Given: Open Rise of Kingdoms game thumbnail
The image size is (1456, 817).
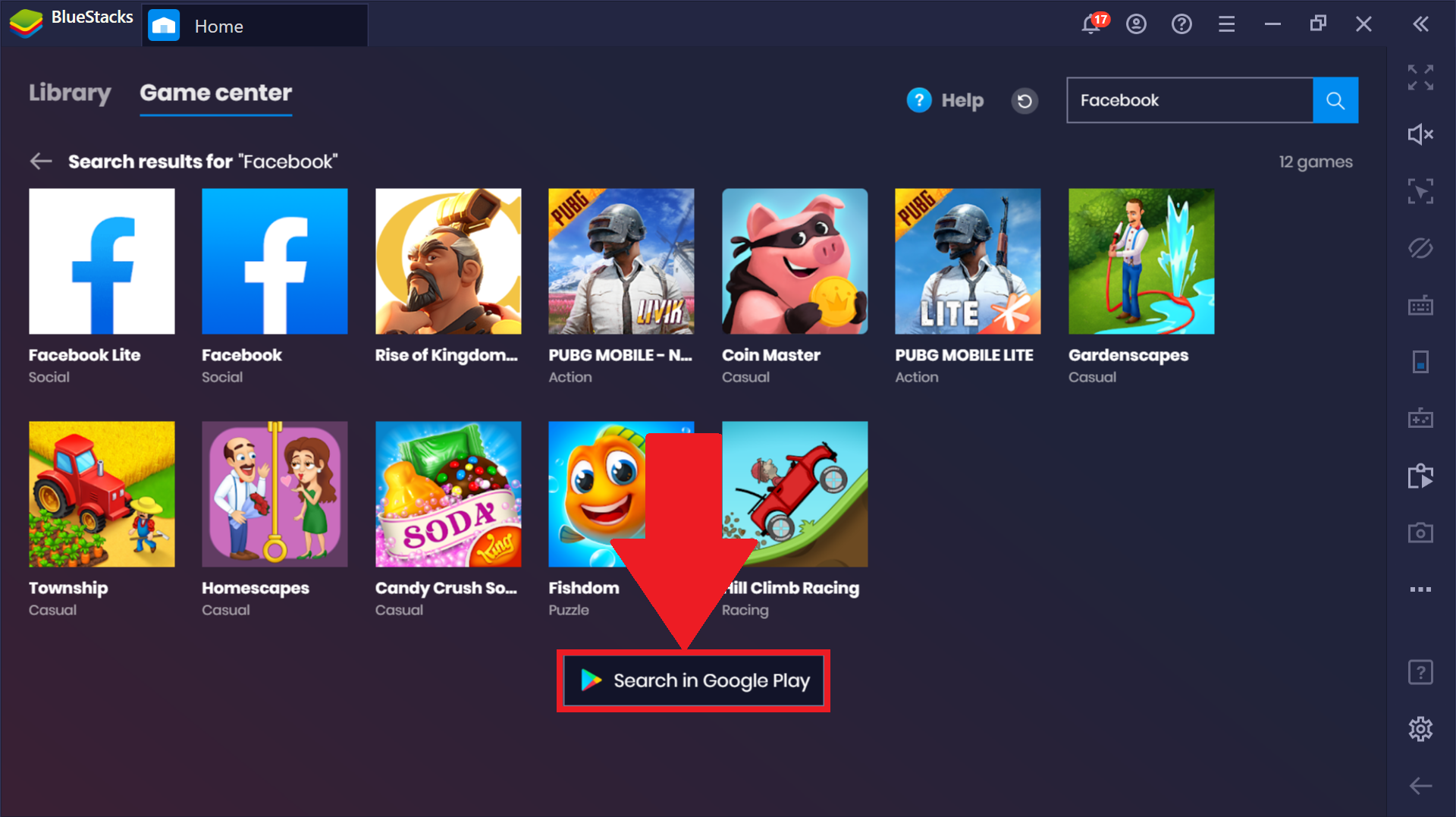Looking at the screenshot, I should tap(448, 261).
